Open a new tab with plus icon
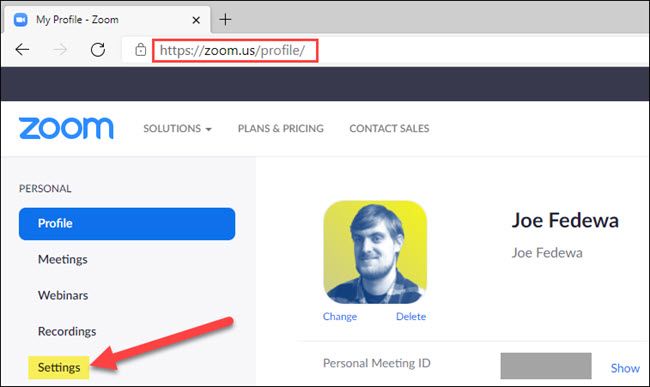 (225, 19)
